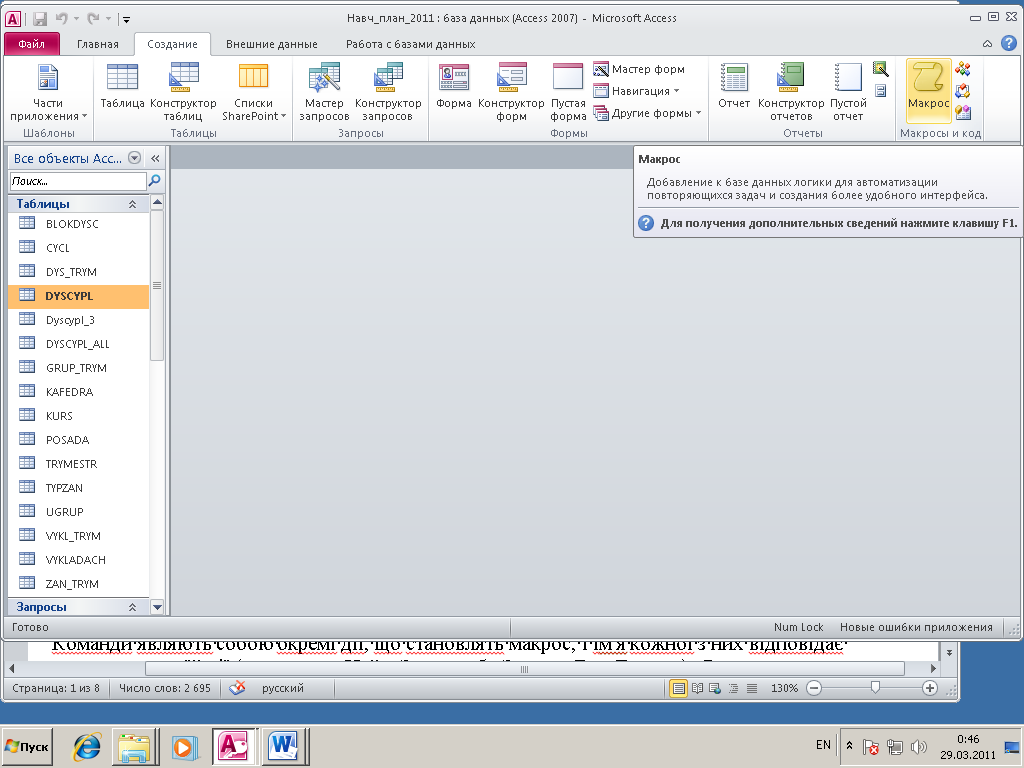Switch to Внешние данные tab
1024x768 pixels.
(x=272, y=44)
